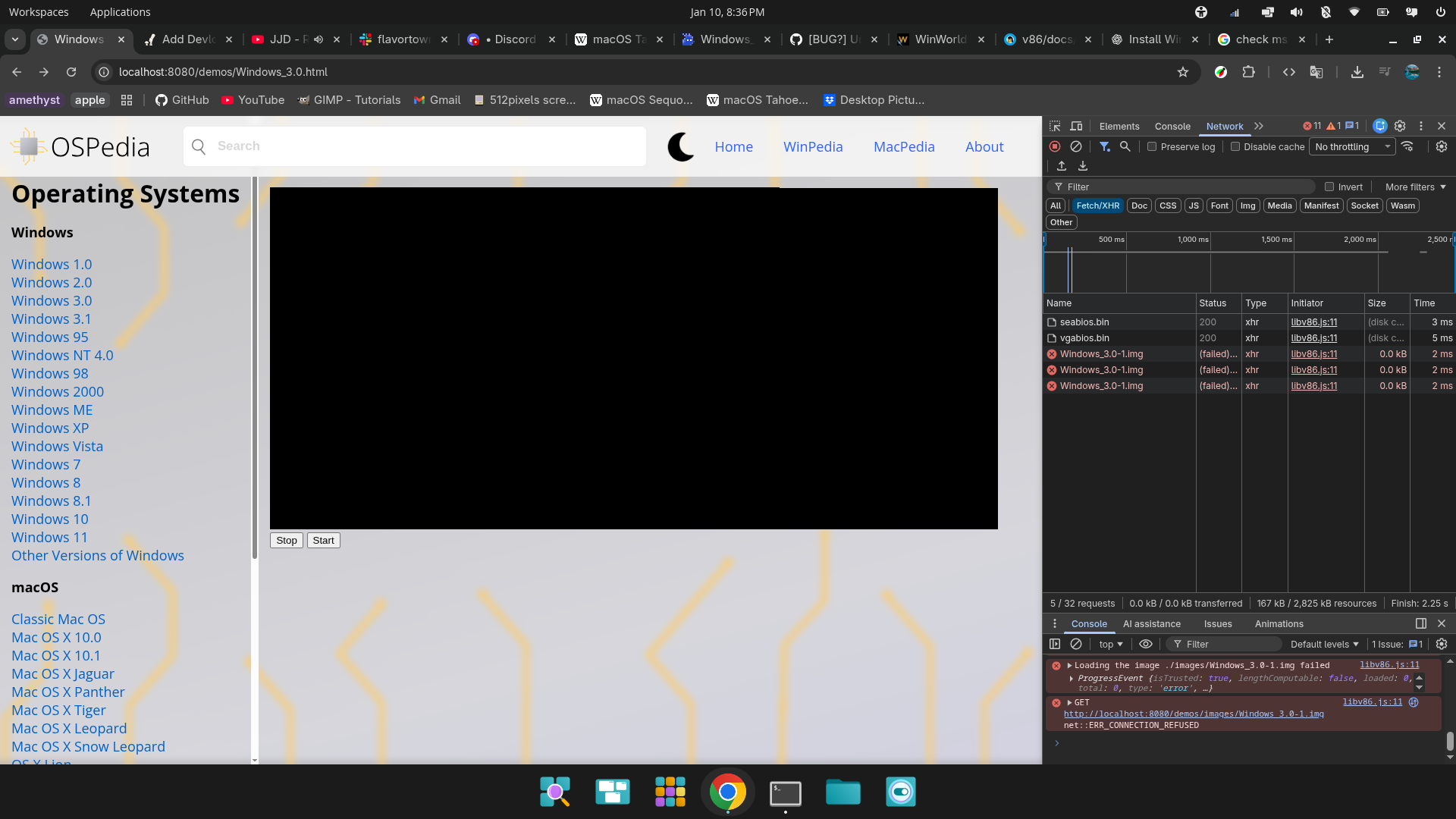The height and width of the screenshot is (819, 1456).
Task: Click the inspect element picker icon
Action: tap(1055, 127)
